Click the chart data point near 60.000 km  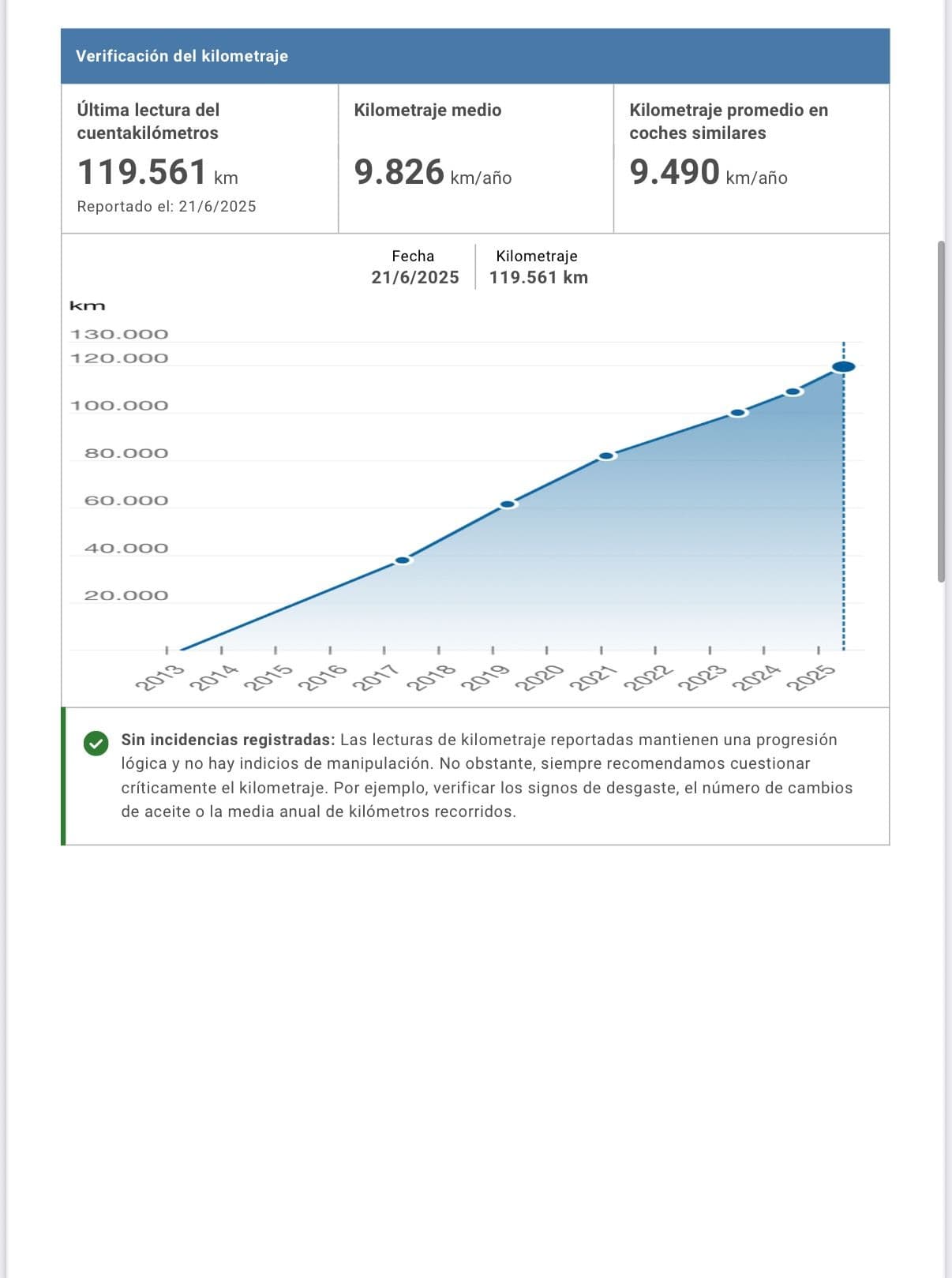[x=508, y=504]
